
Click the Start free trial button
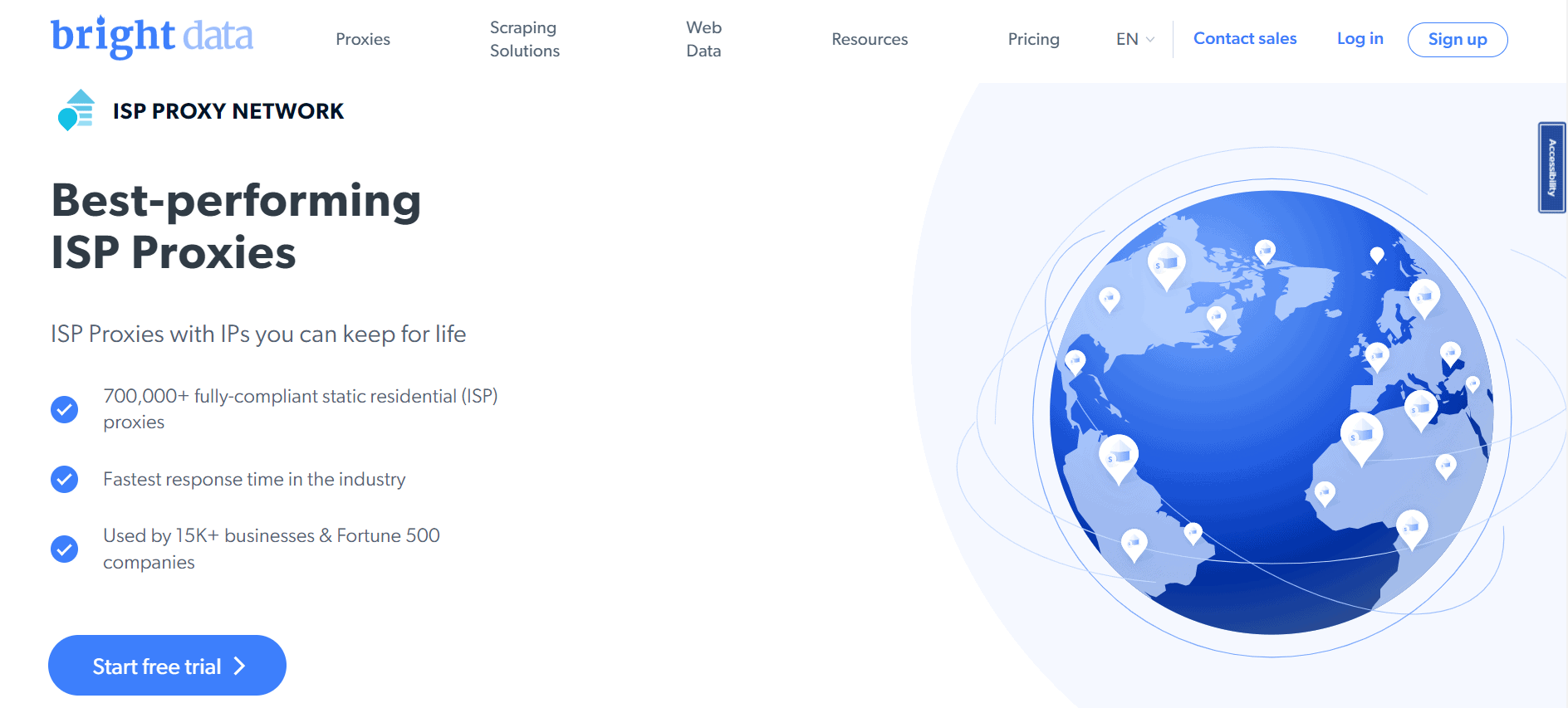tap(167, 666)
